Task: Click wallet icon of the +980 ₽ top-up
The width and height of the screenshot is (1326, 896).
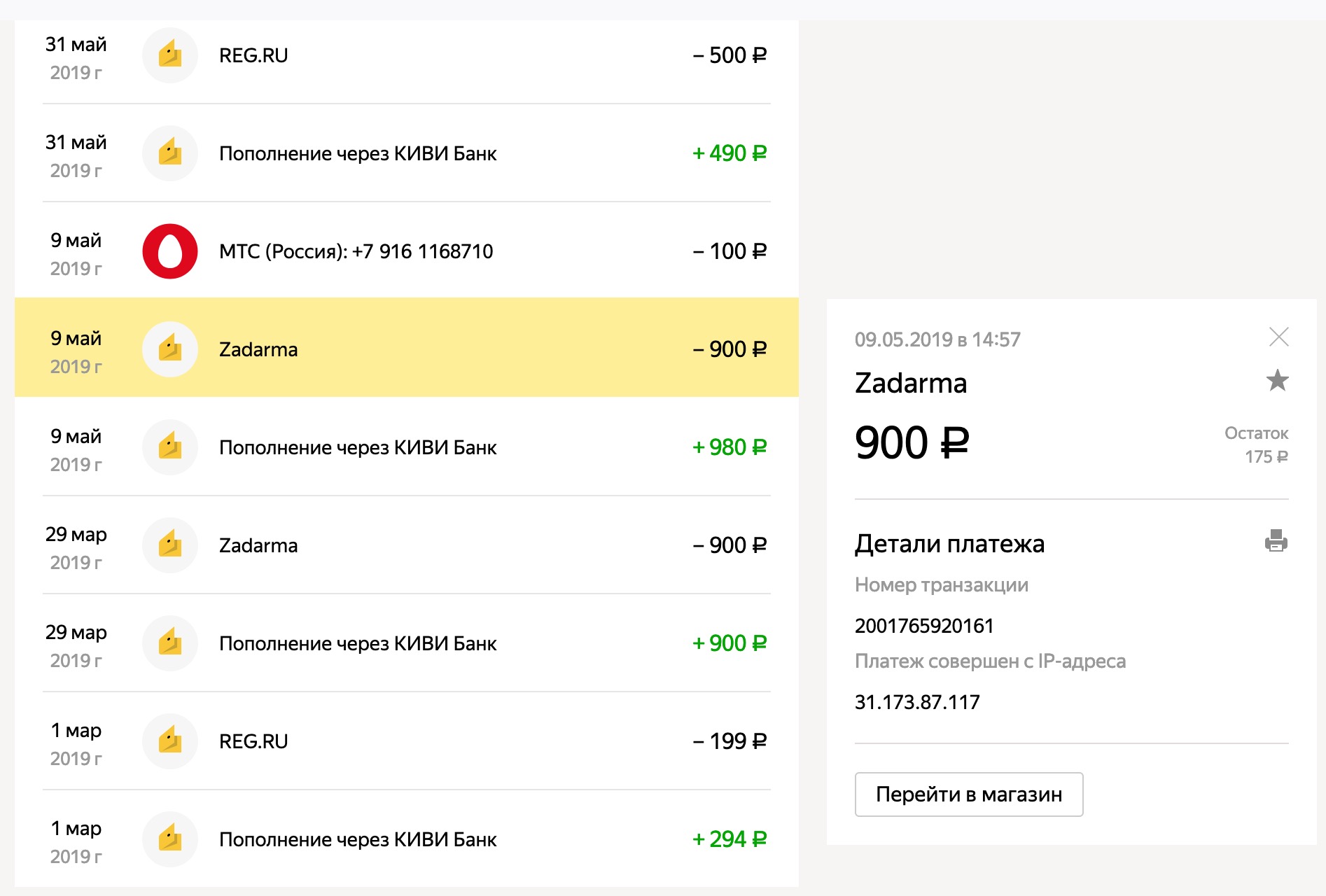Action: click(170, 447)
